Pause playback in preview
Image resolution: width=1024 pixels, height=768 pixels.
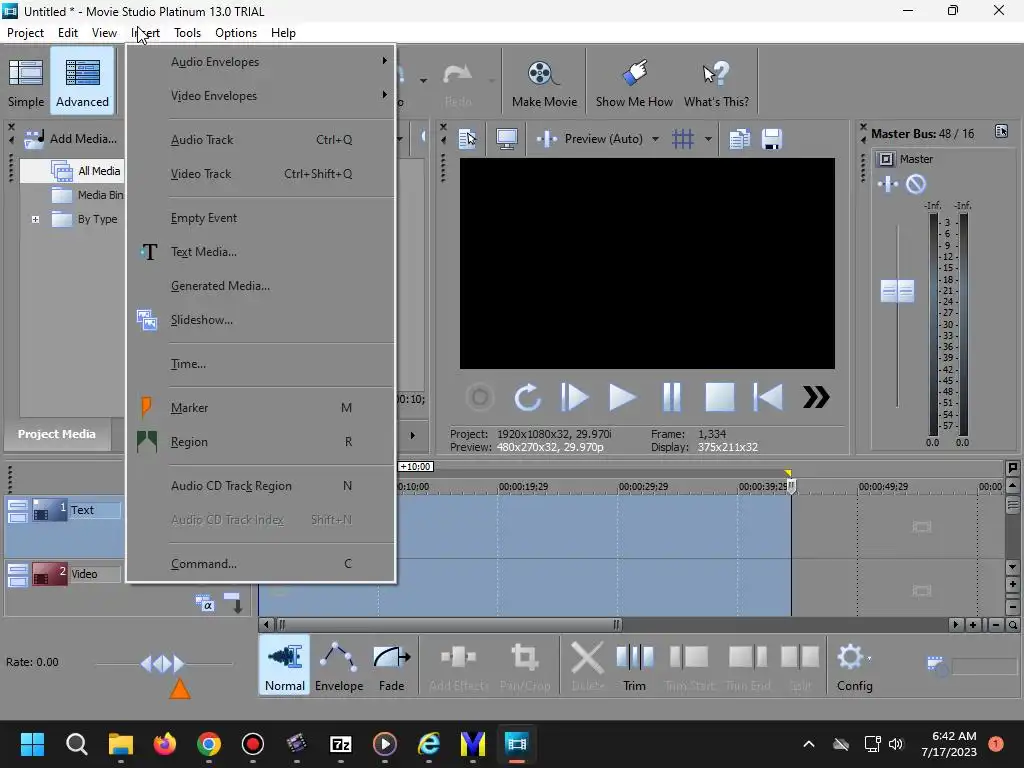(x=671, y=397)
